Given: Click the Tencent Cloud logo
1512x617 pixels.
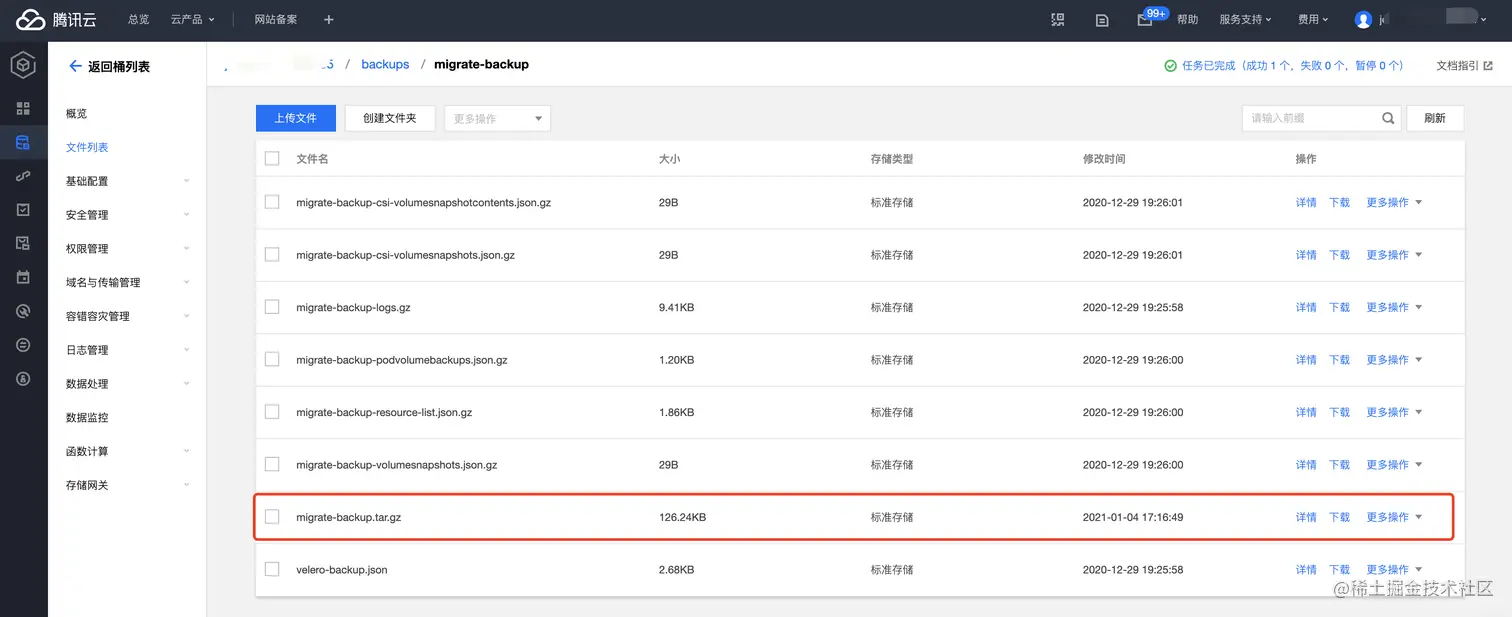Looking at the screenshot, I should [x=56, y=19].
